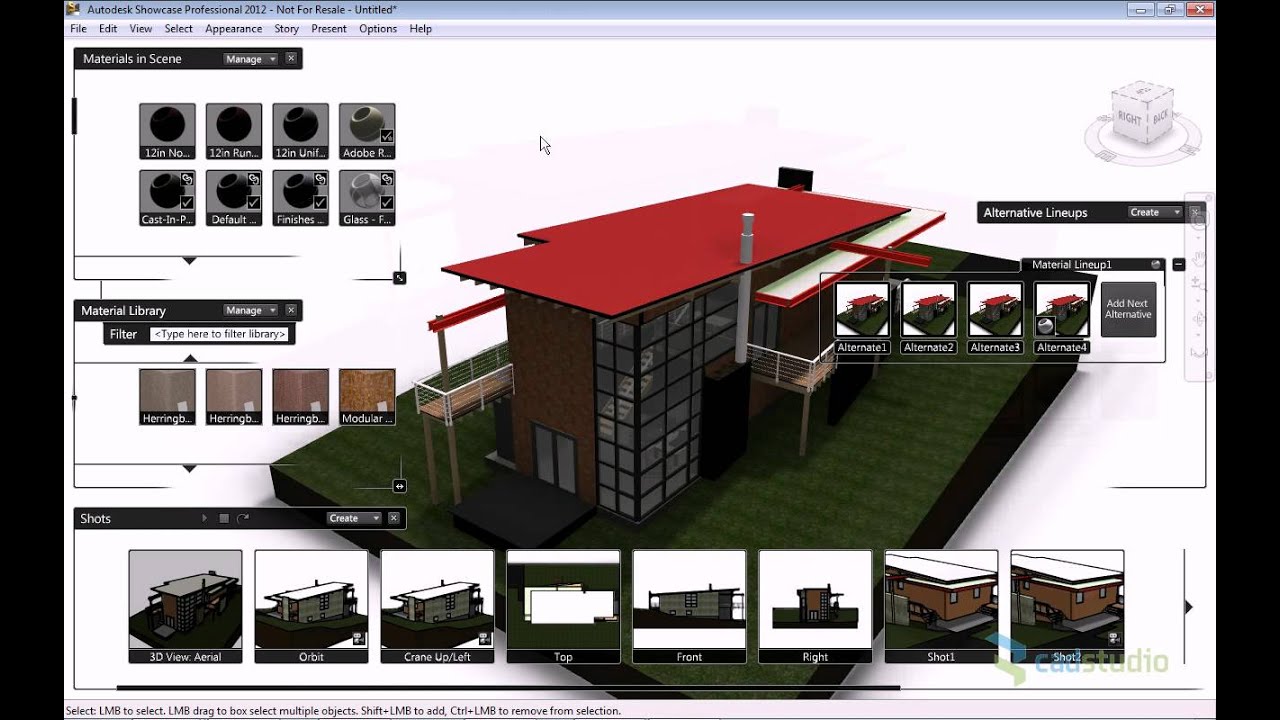The width and height of the screenshot is (1280, 720).
Task: Toggle the checkbox on Finishes material
Action: pos(320,202)
